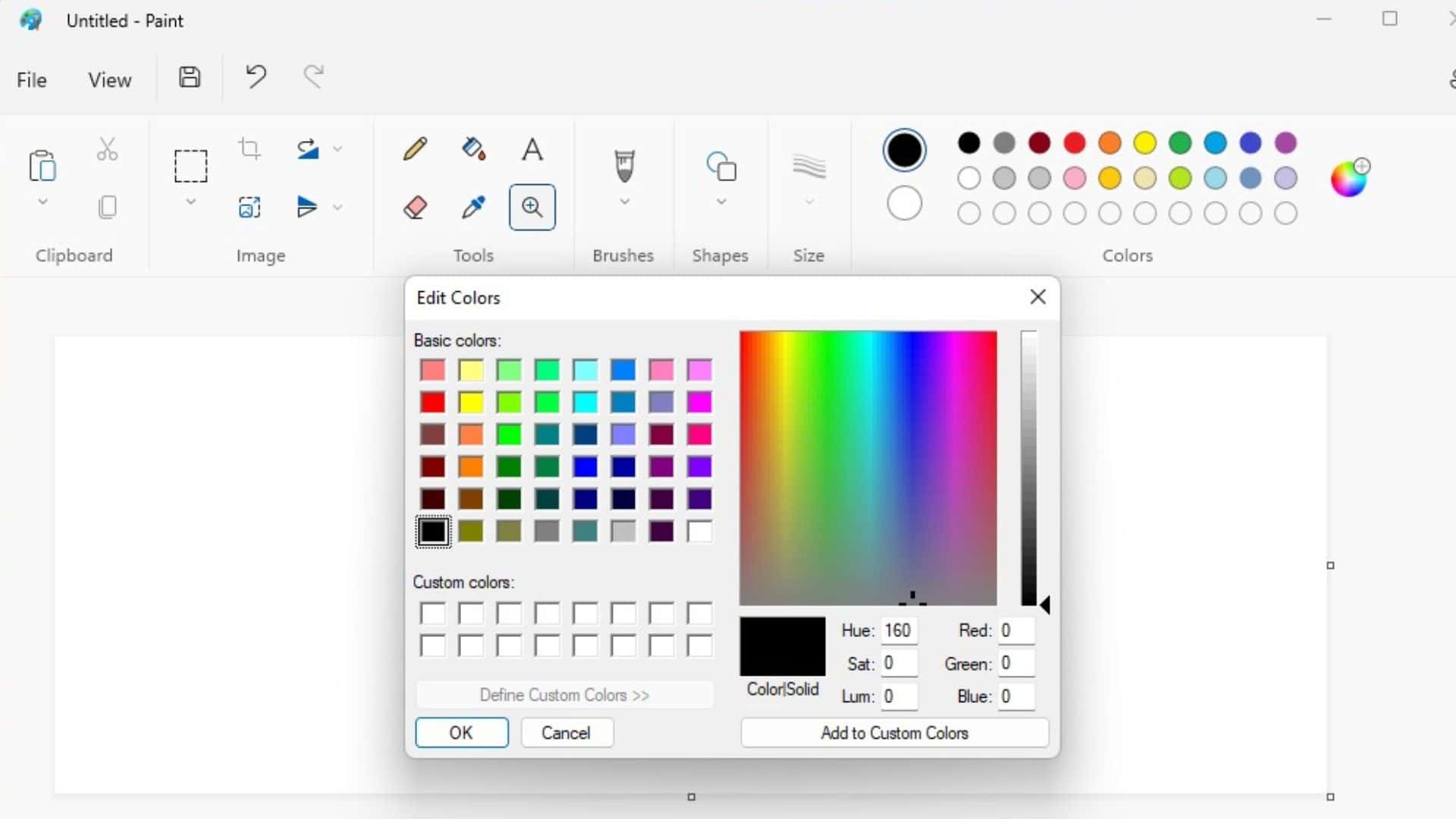Open the File menu
The height and width of the screenshot is (819, 1456).
(31, 79)
